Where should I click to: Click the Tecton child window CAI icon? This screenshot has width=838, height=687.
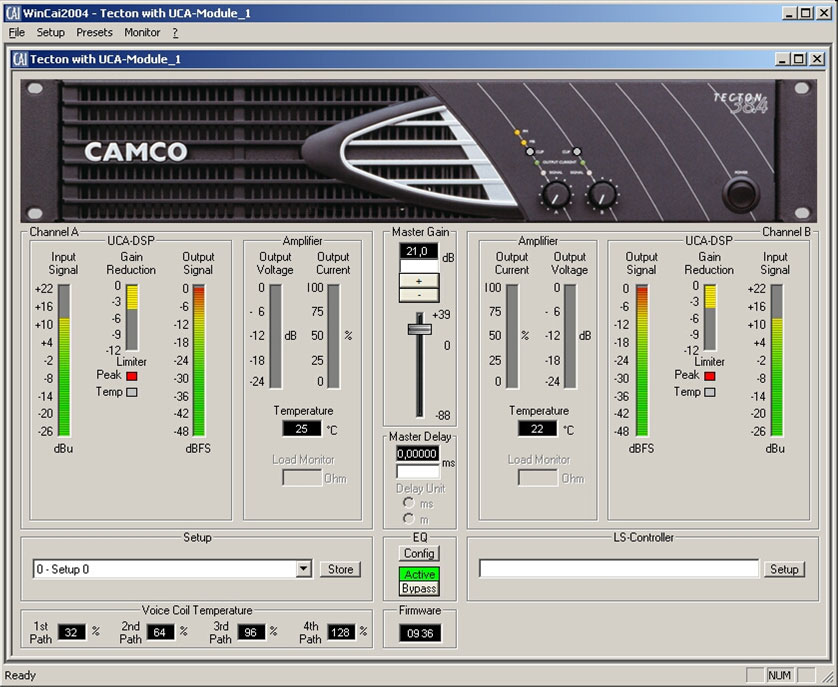[x=20, y=59]
